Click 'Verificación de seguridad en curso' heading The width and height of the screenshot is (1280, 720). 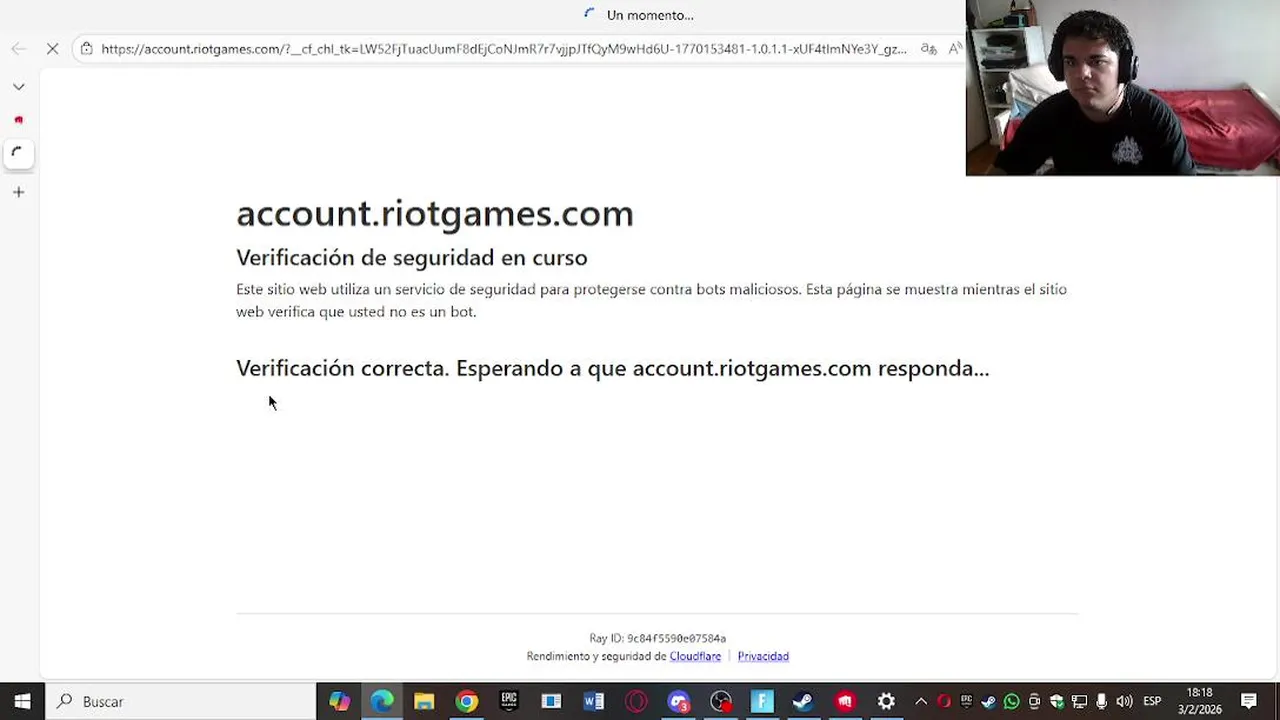(411, 257)
